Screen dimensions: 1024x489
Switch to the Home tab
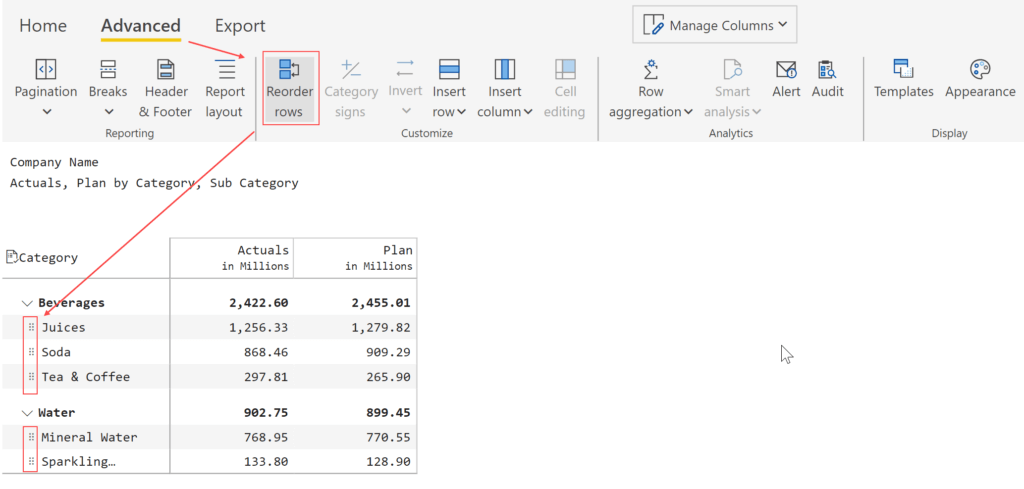43,25
